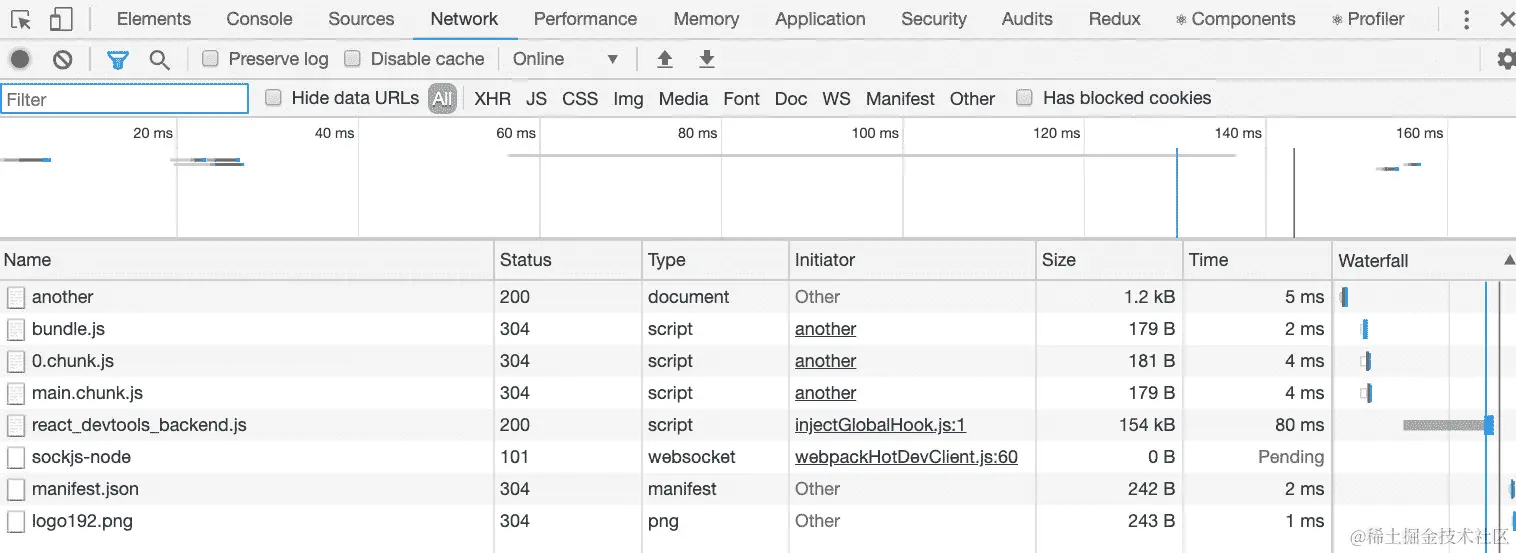Open the React Components tab
Viewport: 1516px width, 553px height.
[1235, 19]
